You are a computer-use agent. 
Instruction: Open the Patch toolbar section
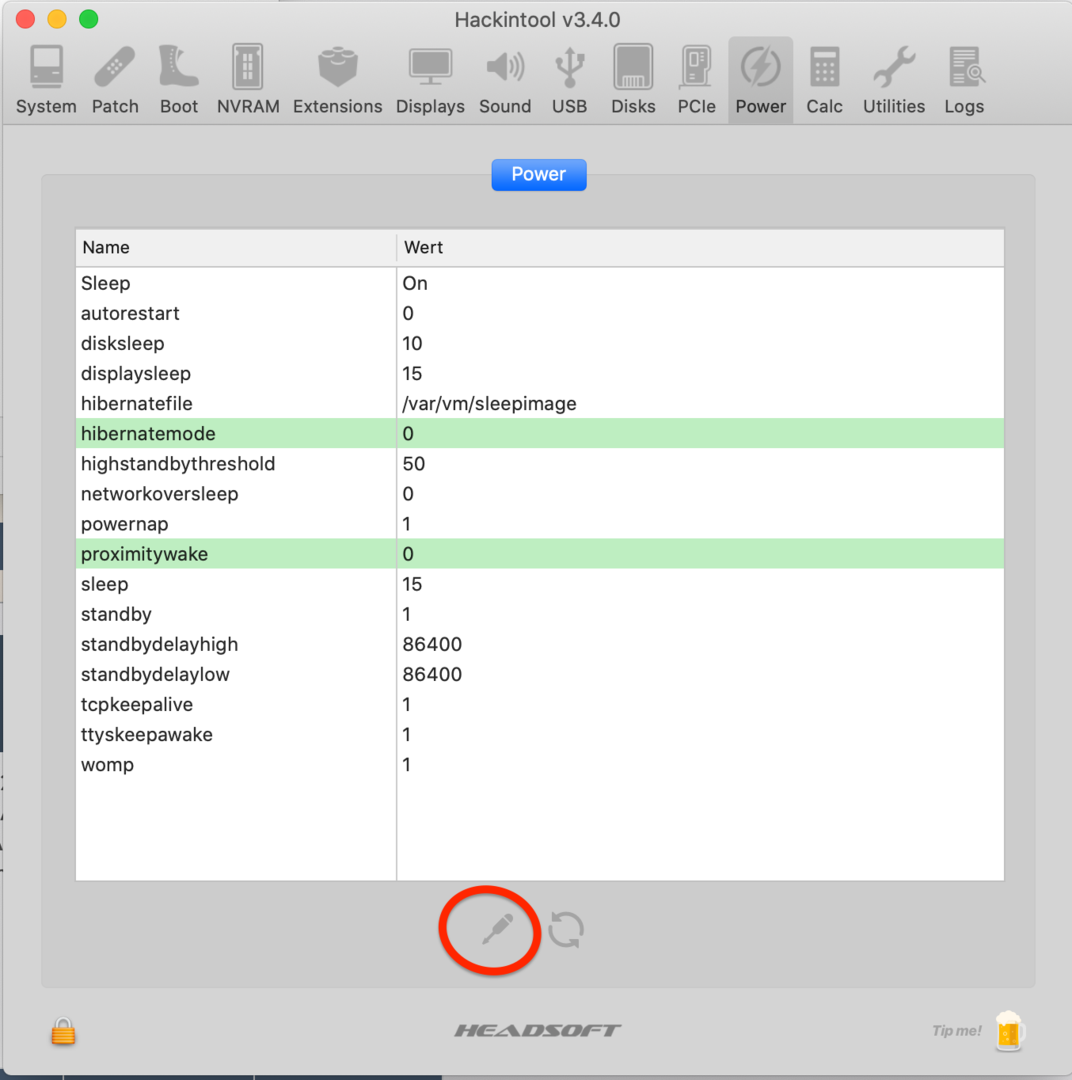coord(115,81)
